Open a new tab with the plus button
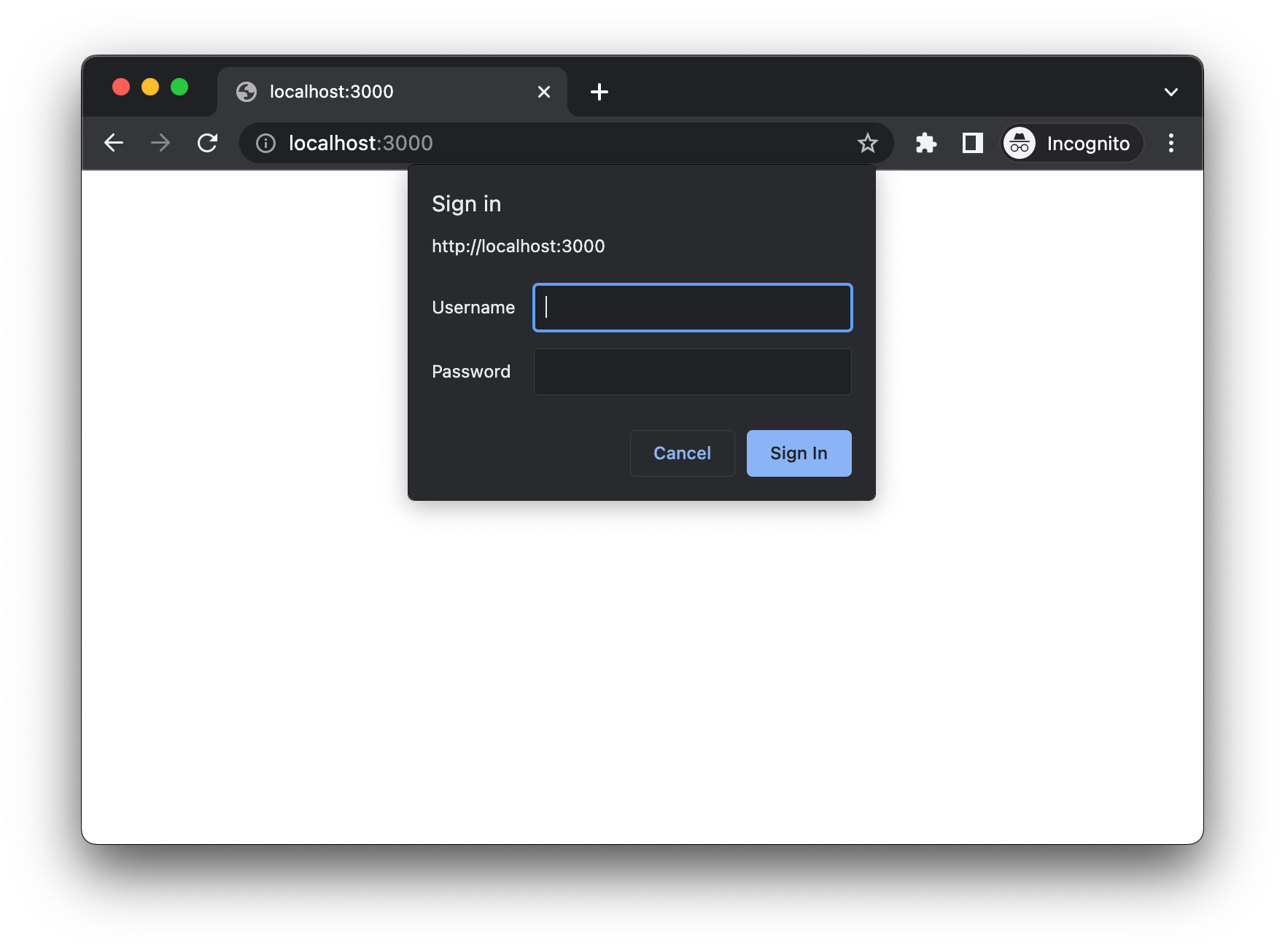This screenshot has height=952, width=1285. tap(599, 91)
